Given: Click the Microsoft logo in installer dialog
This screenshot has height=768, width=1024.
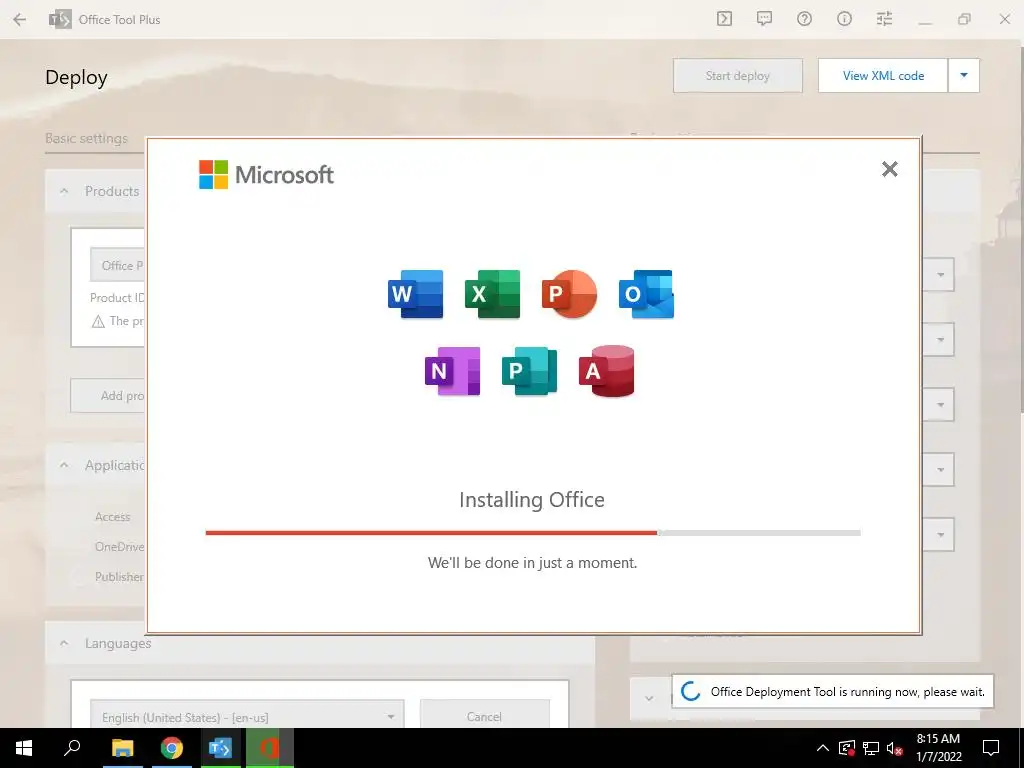Looking at the screenshot, I should [x=266, y=174].
